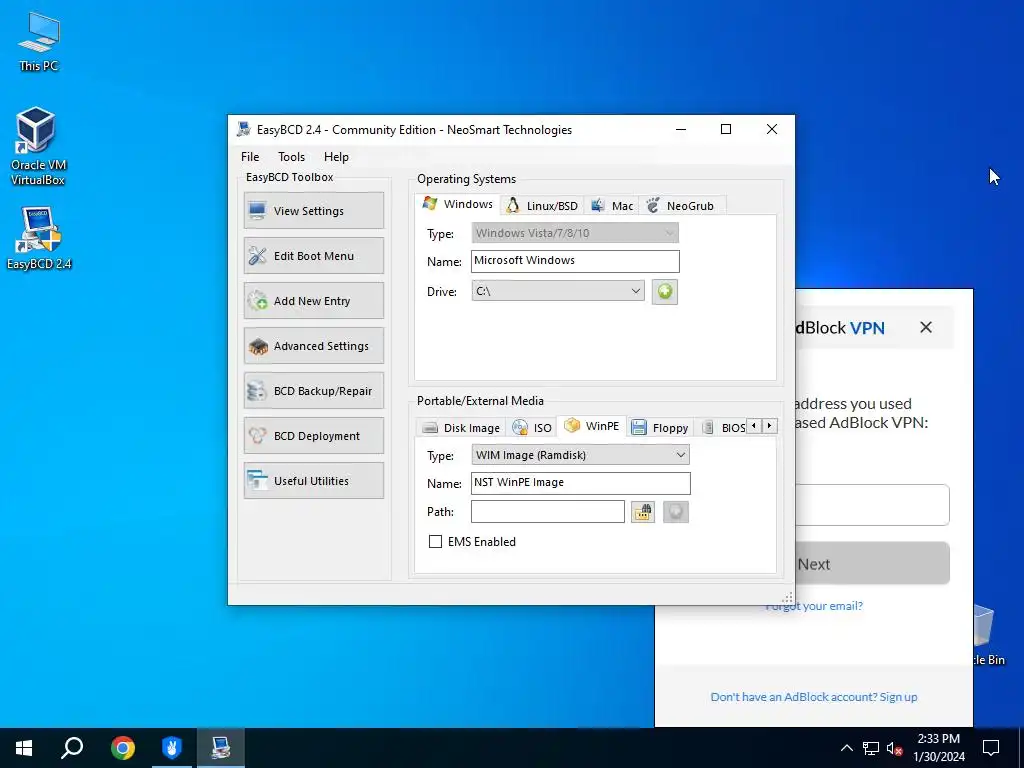The image size is (1024, 768).
Task: Click the This PC desktop icon
Action: (x=39, y=42)
